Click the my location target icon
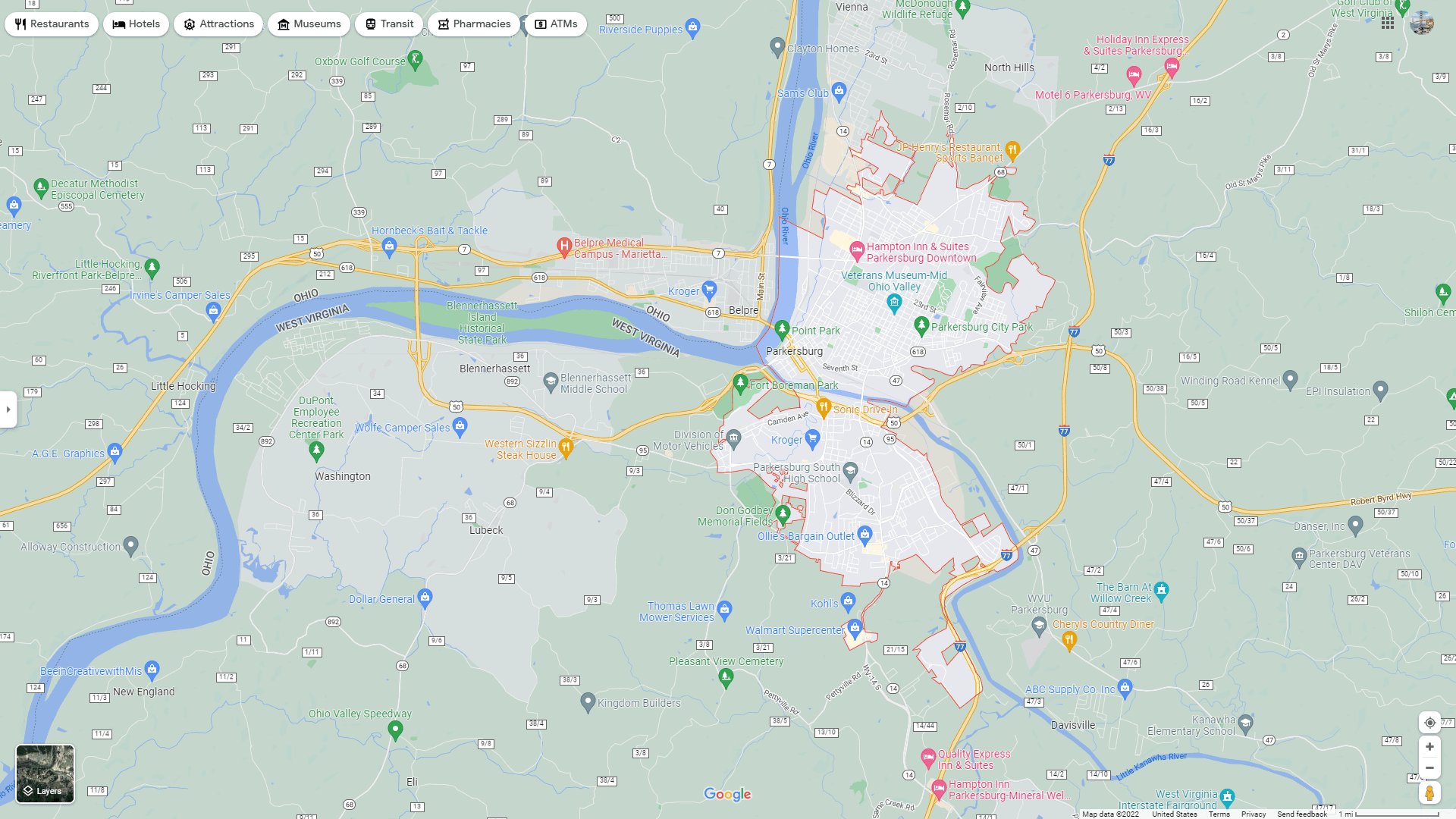The image size is (1456, 819). coord(1429,723)
